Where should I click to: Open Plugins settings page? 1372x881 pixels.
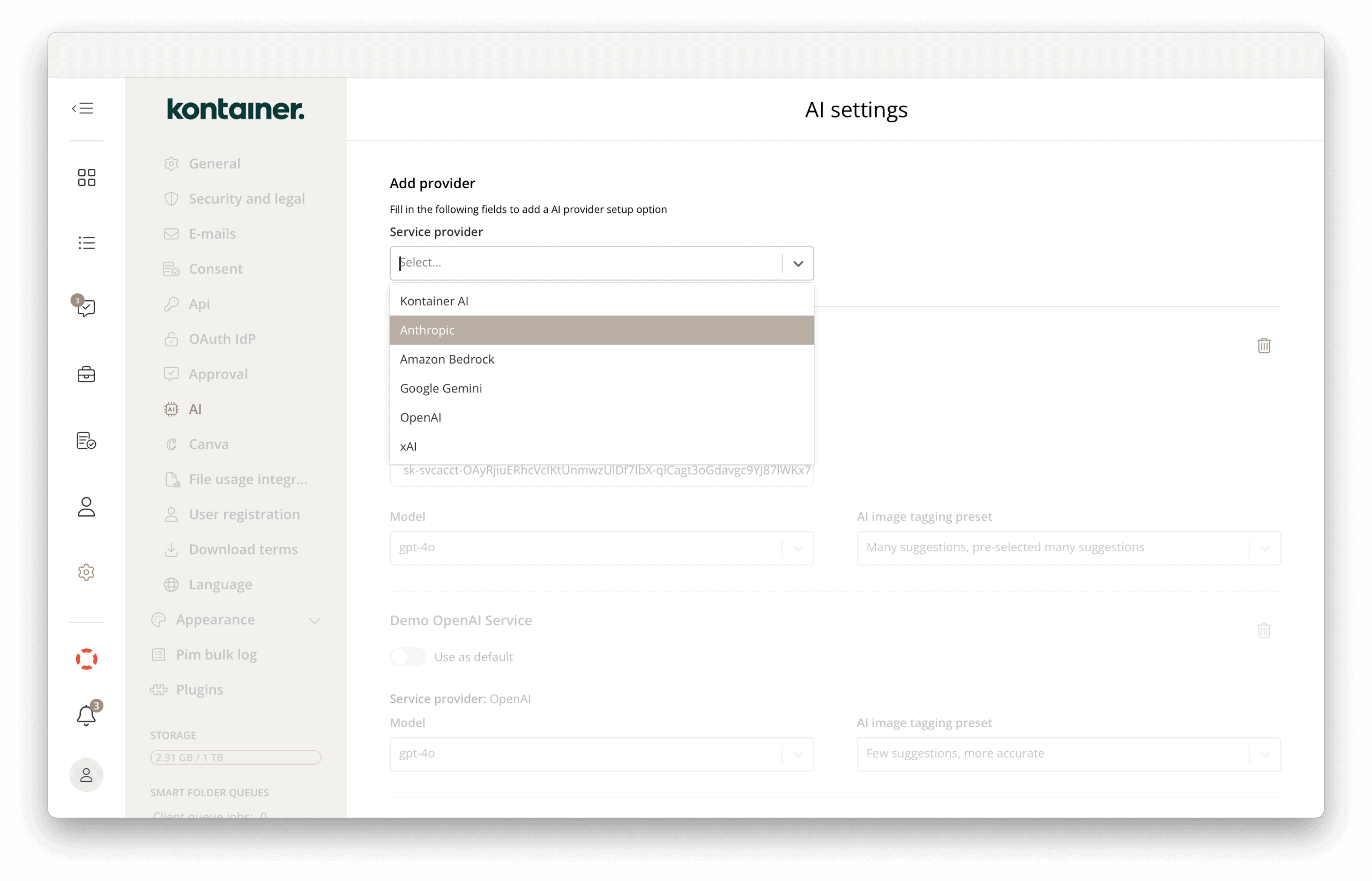(199, 690)
